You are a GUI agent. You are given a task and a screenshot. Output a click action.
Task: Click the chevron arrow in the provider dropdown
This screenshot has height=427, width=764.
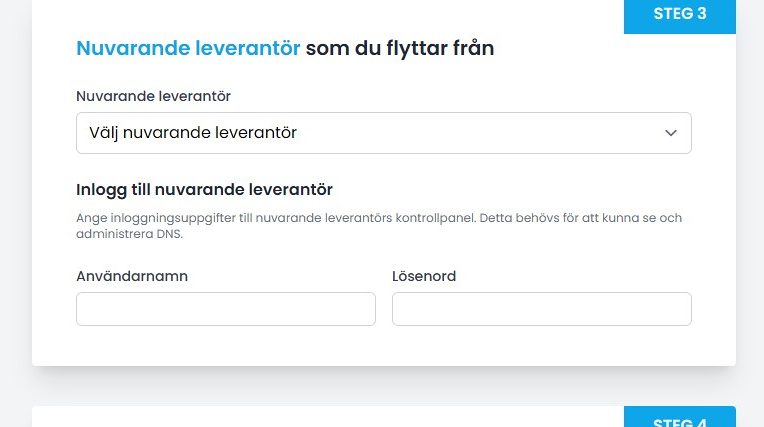(x=671, y=133)
